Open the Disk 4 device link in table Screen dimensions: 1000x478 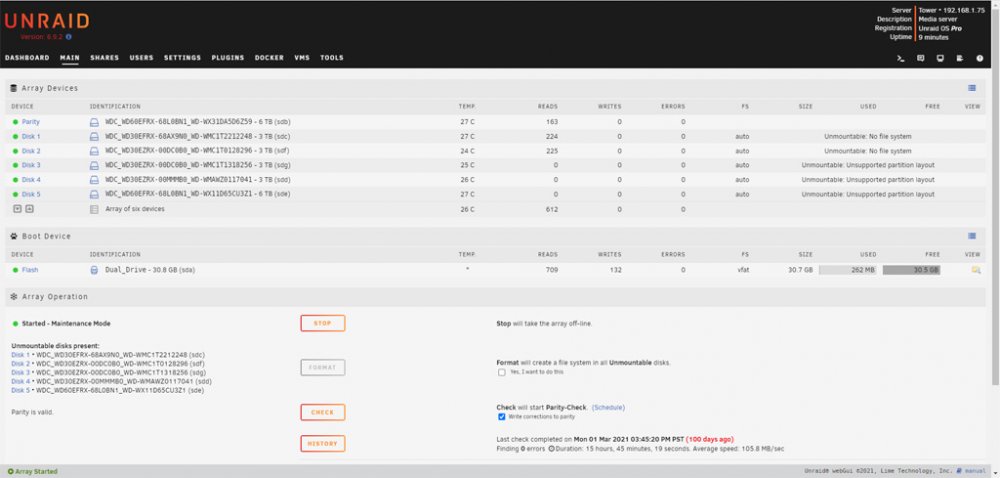[x=31, y=180]
